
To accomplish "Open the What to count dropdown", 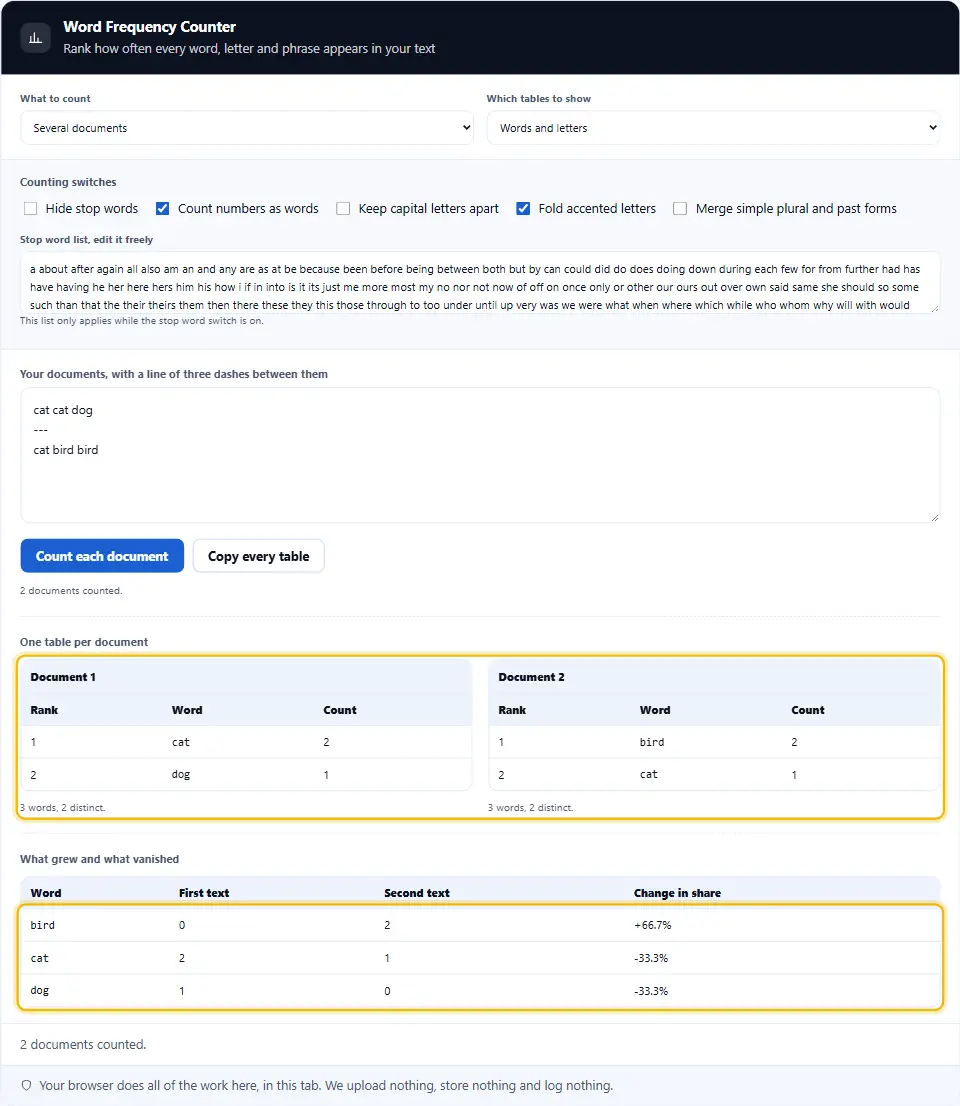I will 247,128.
